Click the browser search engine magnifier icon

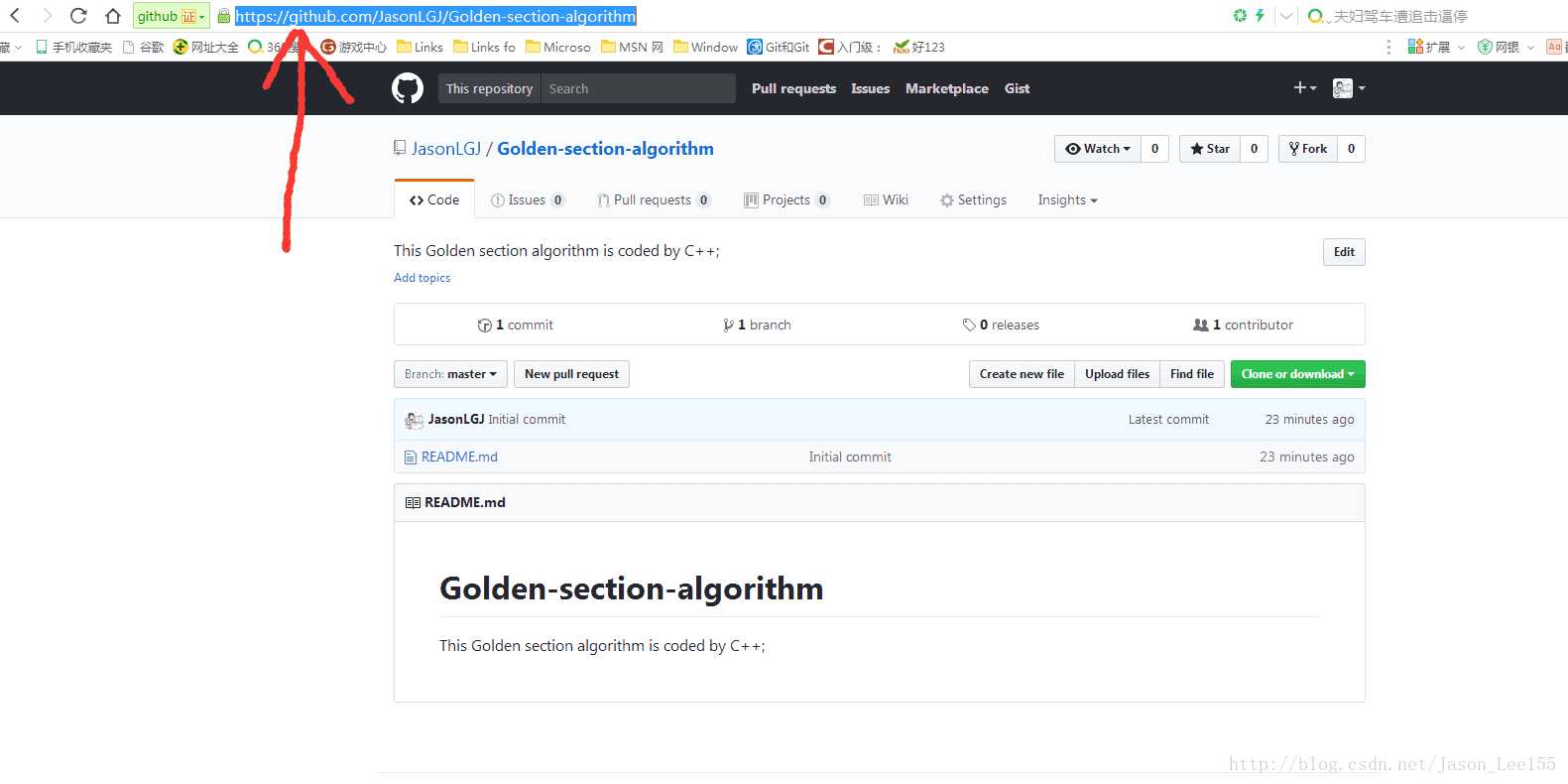1315,16
